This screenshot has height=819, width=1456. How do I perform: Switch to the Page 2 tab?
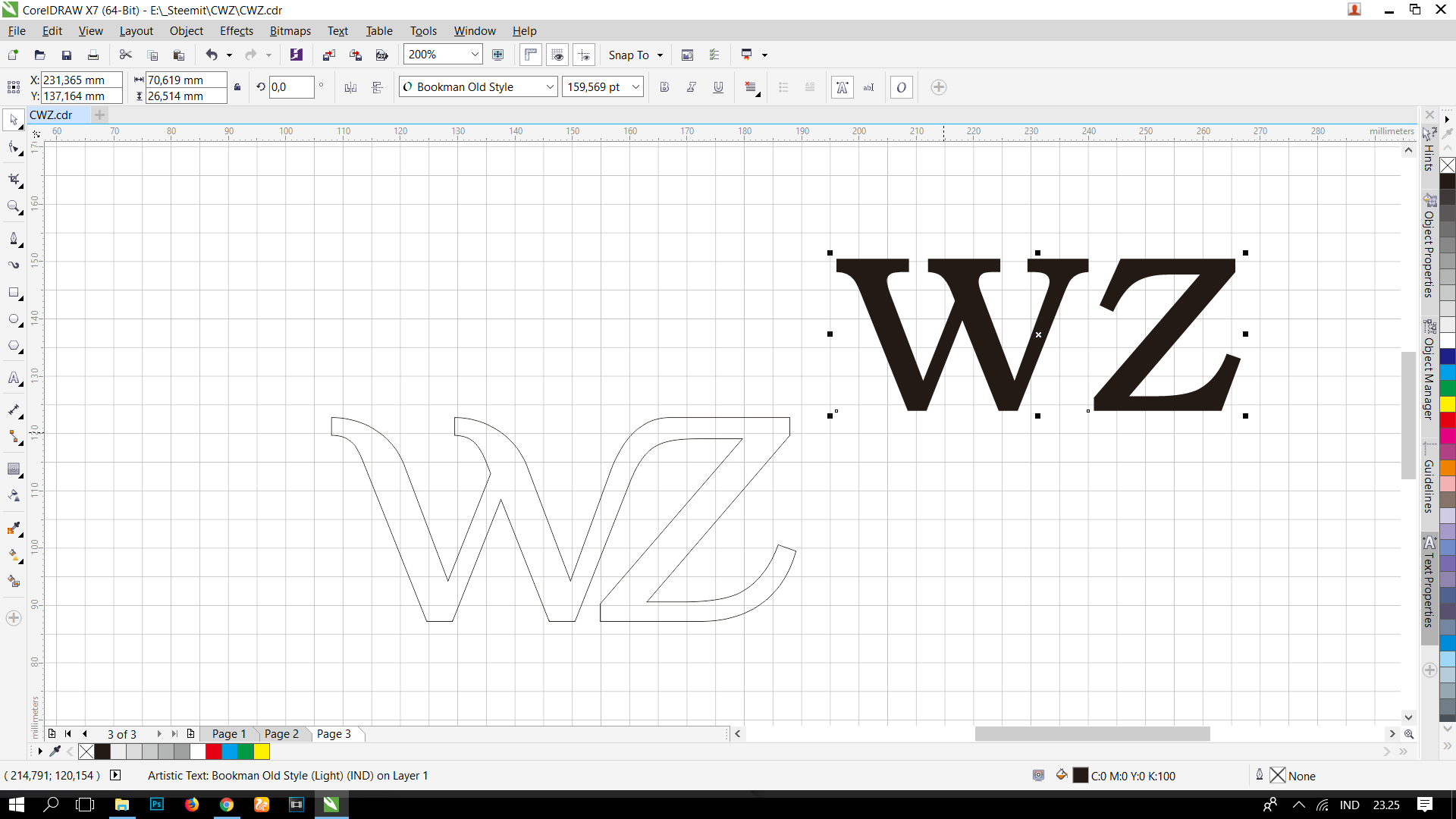(x=281, y=733)
